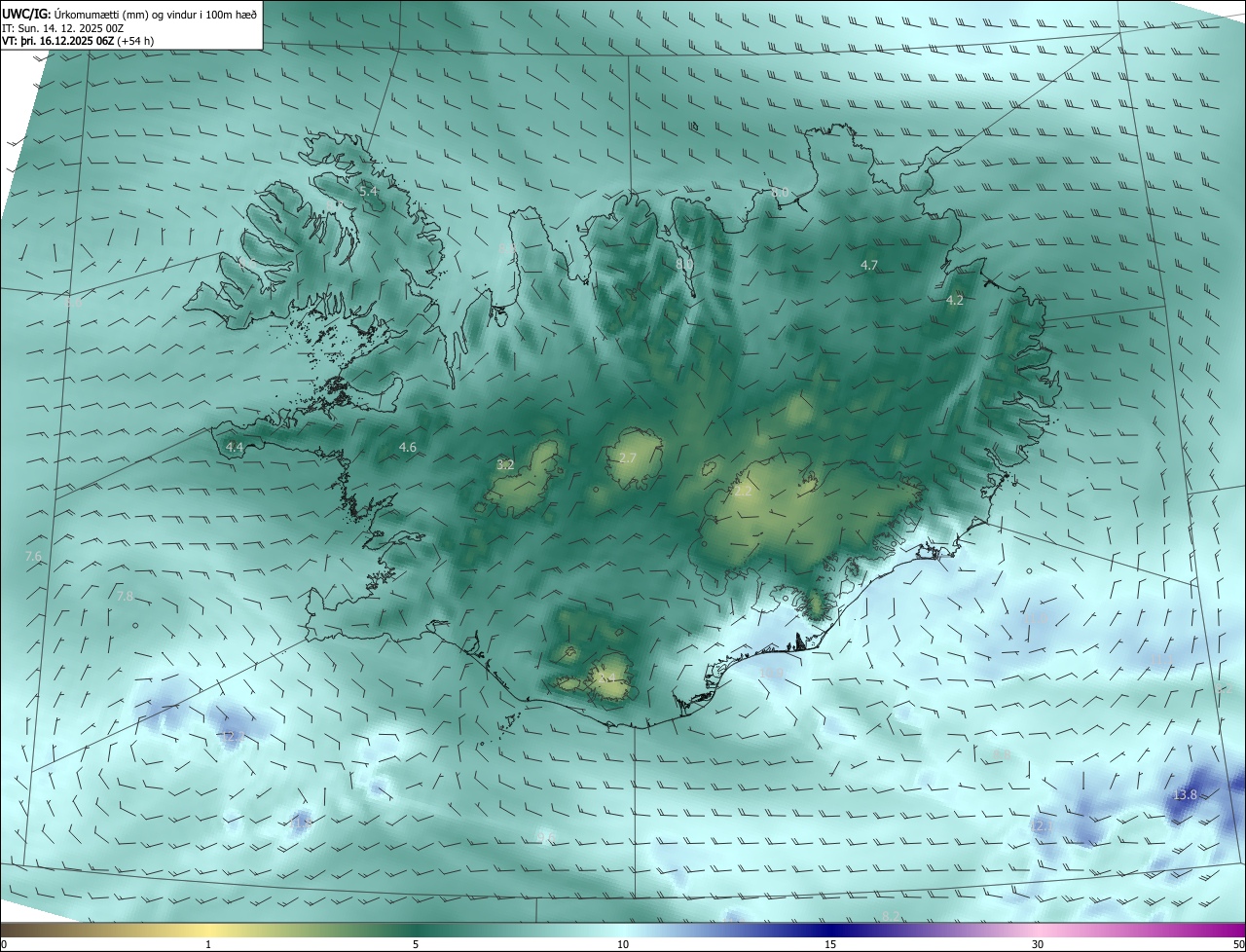Click the precipitation color scale bar
Image resolution: width=1246 pixels, height=952 pixels.
(x=623, y=930)
